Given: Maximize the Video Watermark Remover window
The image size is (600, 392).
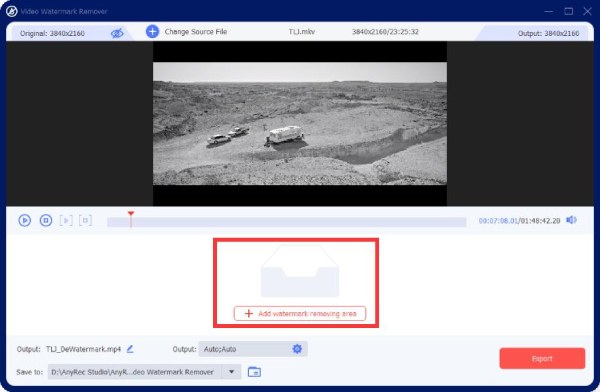Looking at the screenshot, I should pos(569,11).
